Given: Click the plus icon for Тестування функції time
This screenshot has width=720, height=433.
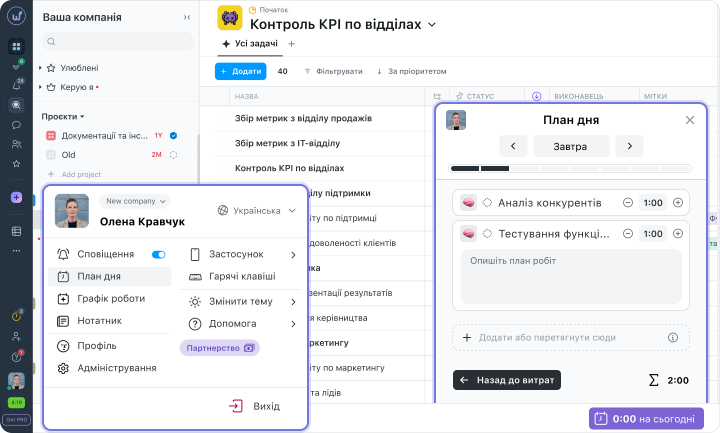Looking at the screenshot, I should (678, 234).
